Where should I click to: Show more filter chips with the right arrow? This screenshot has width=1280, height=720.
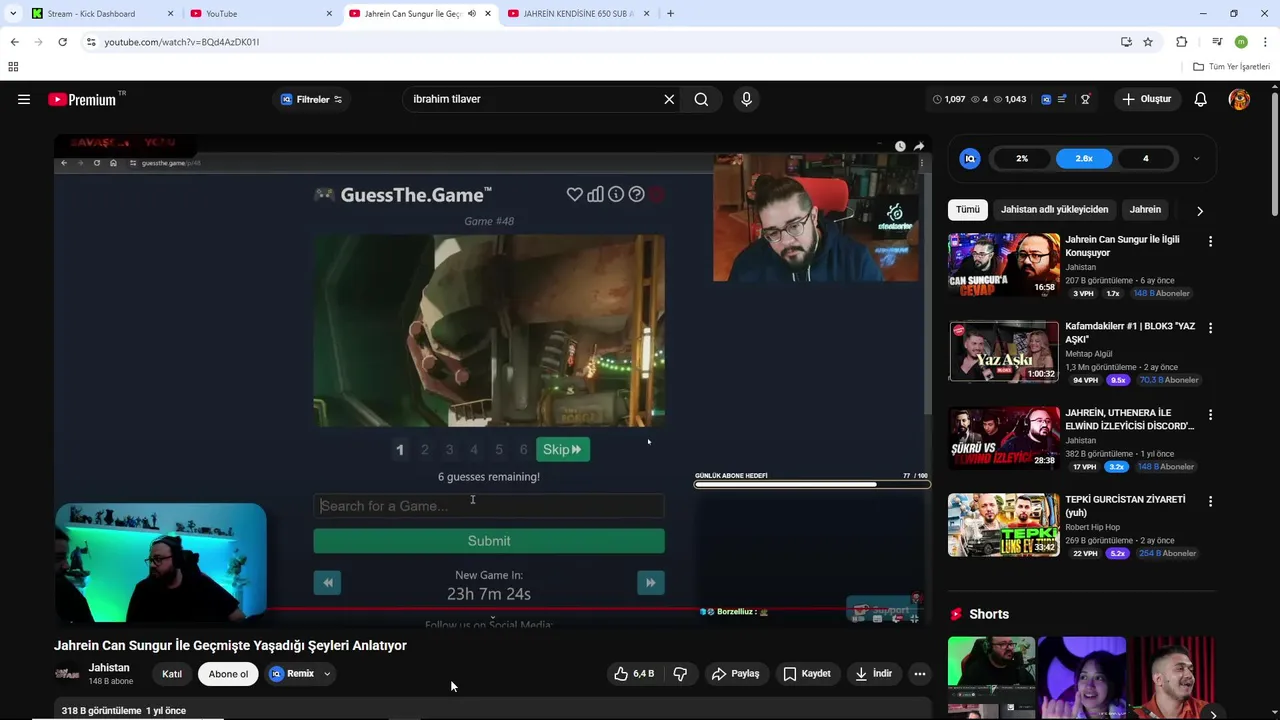[x=1200, y=211]
